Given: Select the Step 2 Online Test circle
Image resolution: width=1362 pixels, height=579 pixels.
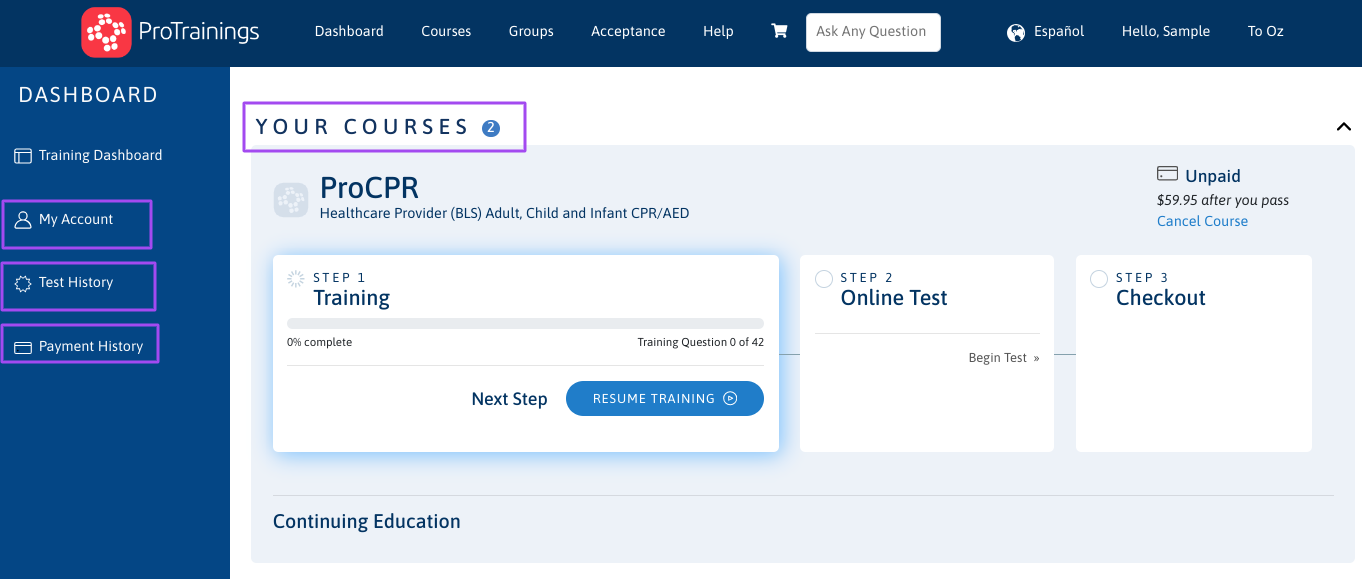Looking at the screenshot, I should [x=824, y=279].
